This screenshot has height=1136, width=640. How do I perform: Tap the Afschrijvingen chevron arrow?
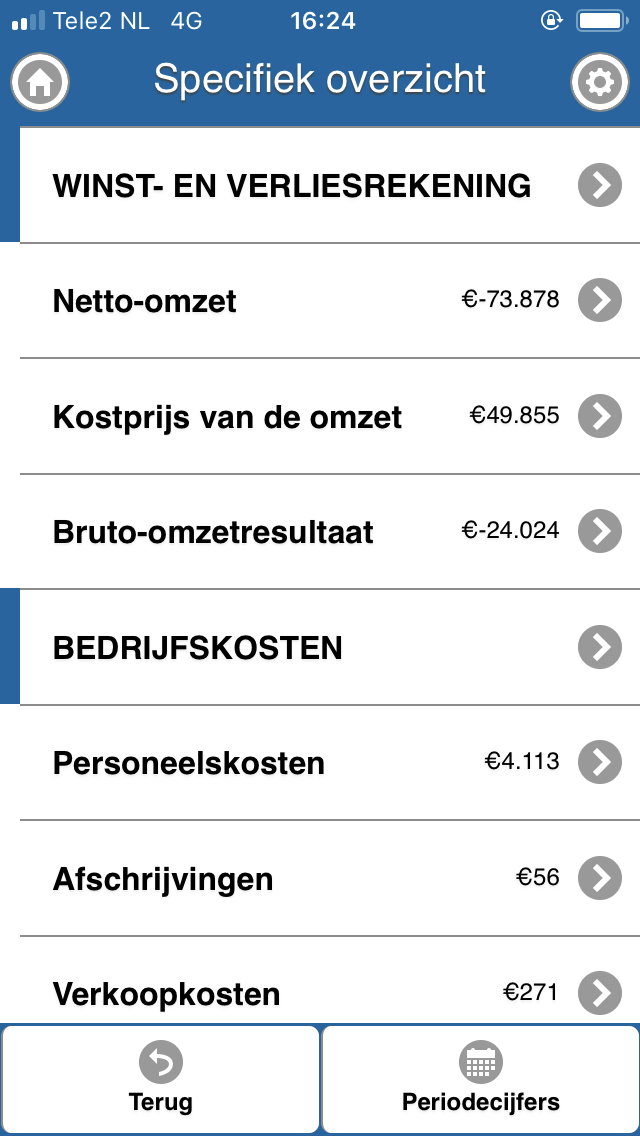coord(600,878)
